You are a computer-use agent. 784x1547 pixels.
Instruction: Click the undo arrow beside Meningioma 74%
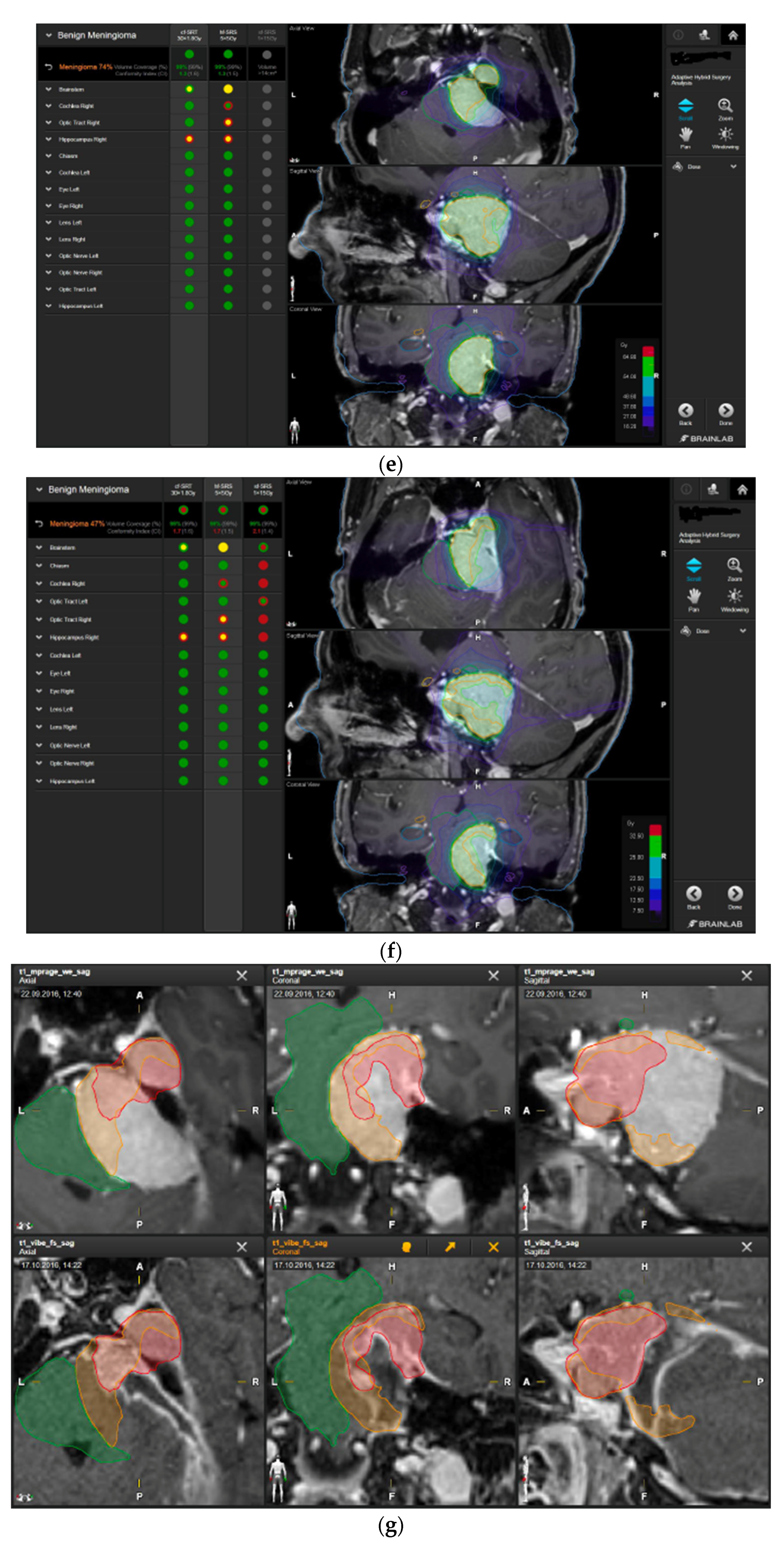[49, 67]
